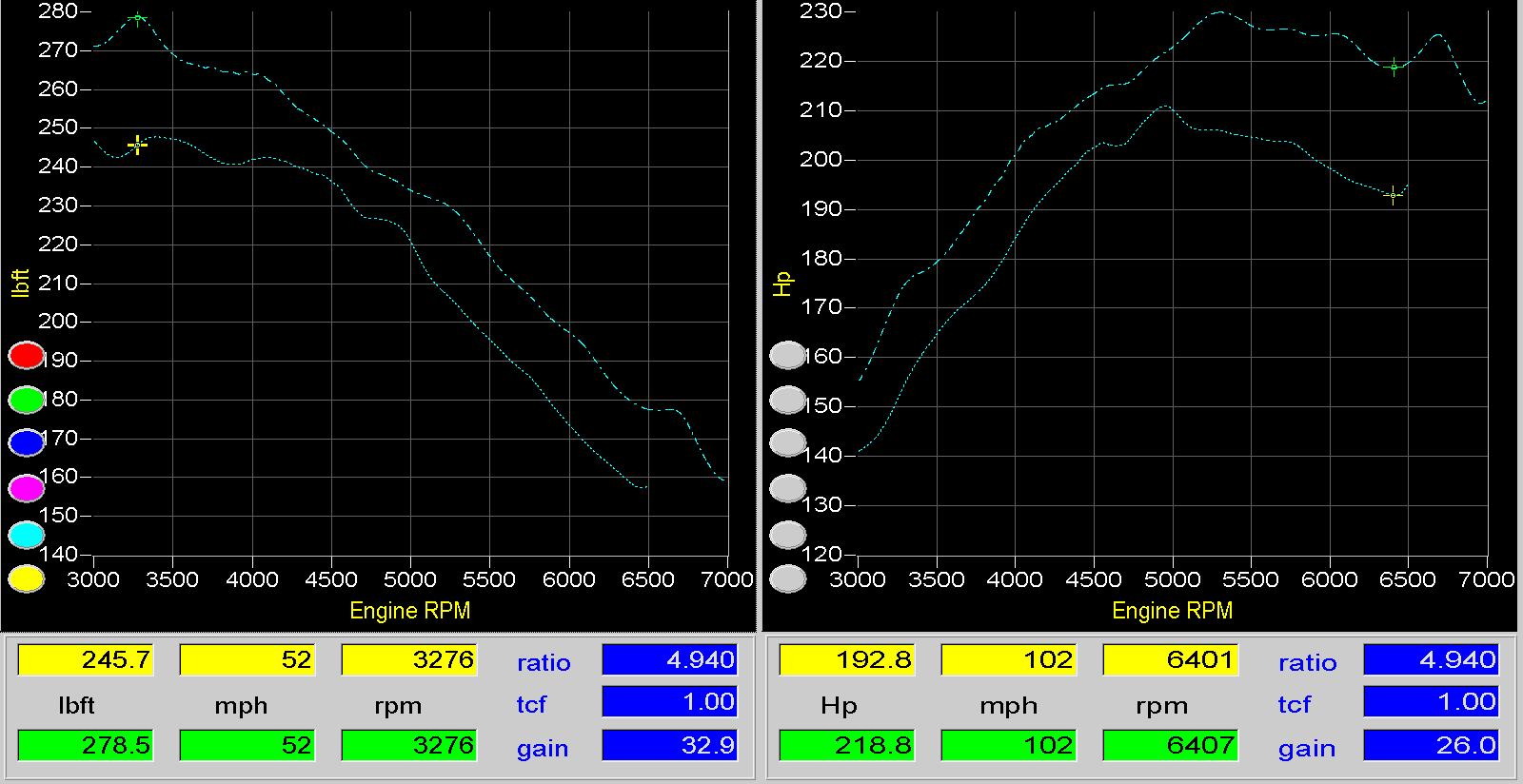The width and height of the screenshot is (1523, 784).
Task: Click the "Hp" label under the readouts
Action: tap(839, 705)
